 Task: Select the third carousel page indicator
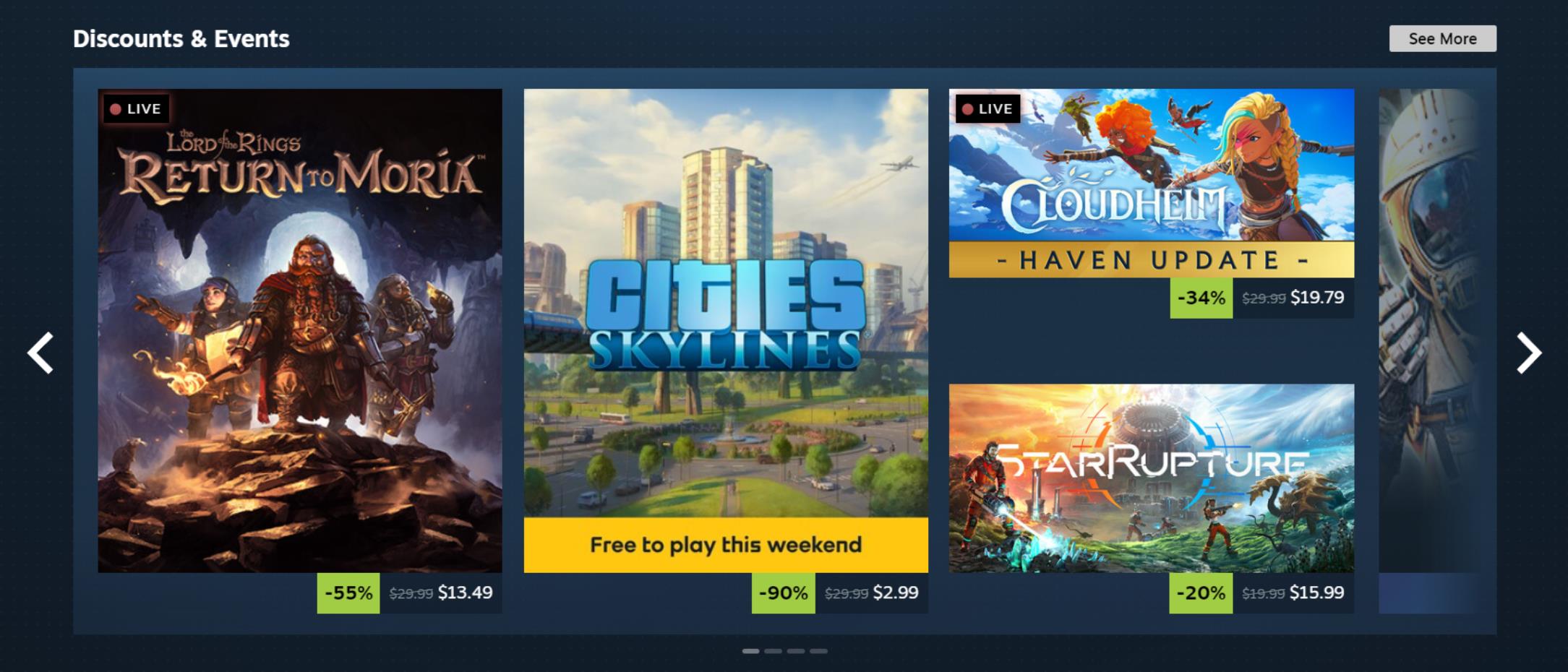tap(796, 651)
